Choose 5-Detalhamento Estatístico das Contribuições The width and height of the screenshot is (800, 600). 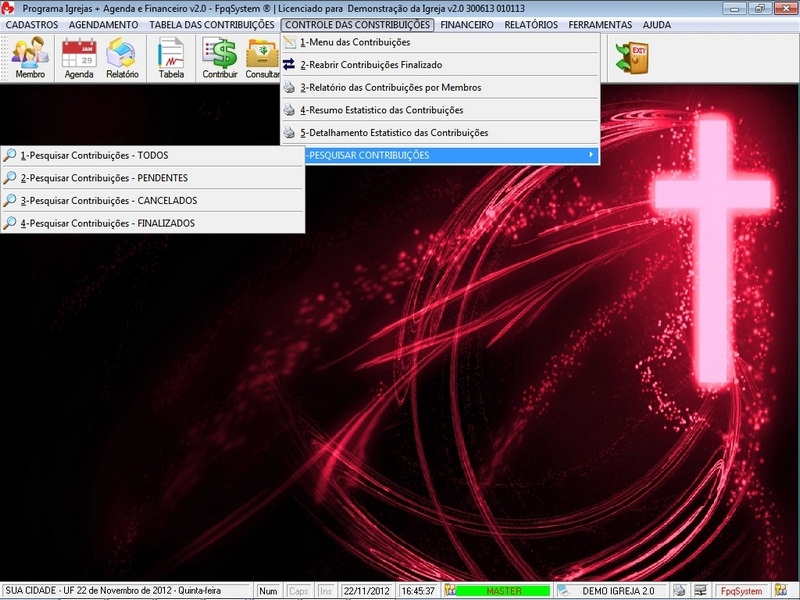pos(440,133)
